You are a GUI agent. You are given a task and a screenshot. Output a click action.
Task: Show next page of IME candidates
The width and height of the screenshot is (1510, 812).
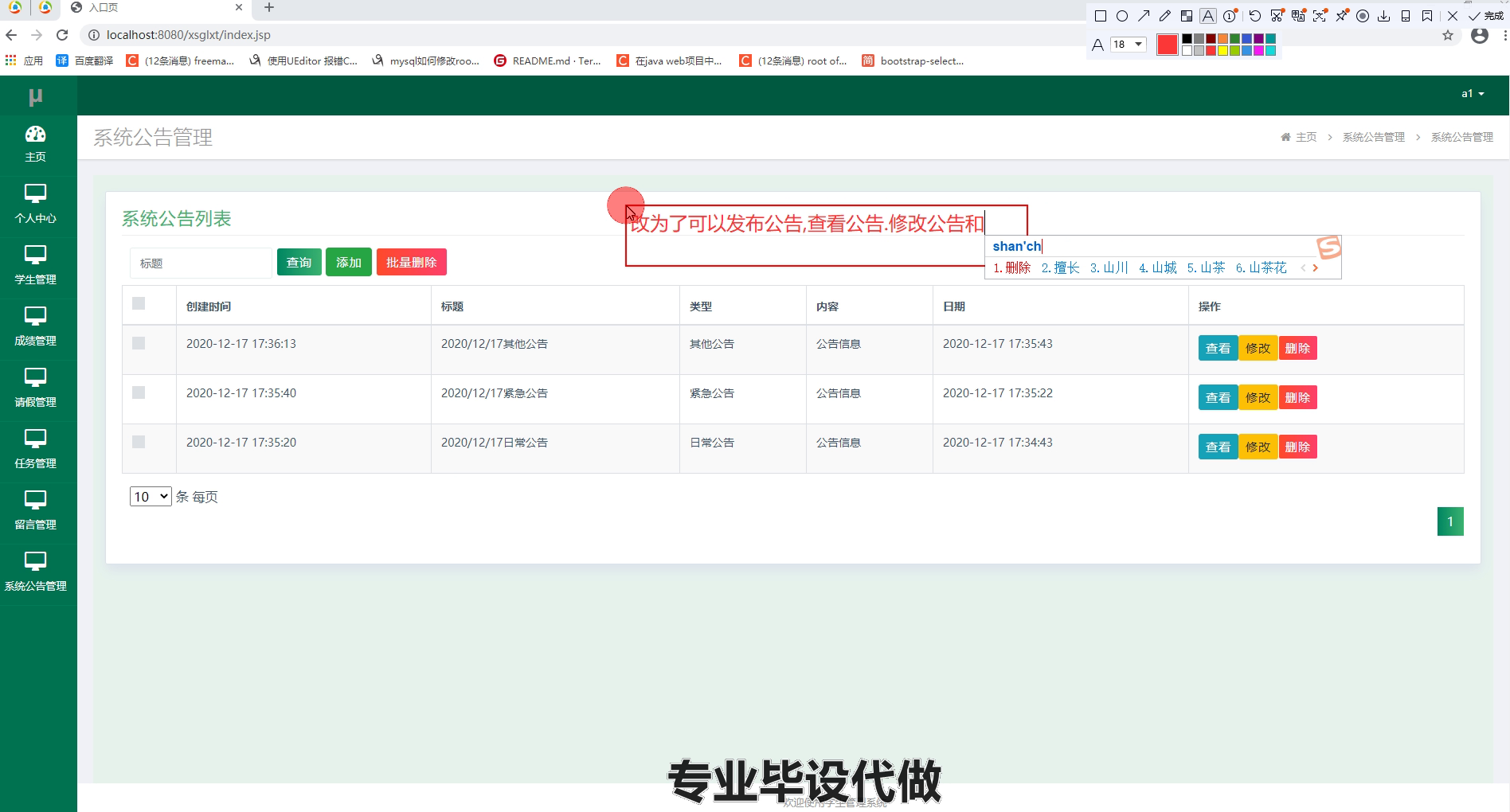1316,268
